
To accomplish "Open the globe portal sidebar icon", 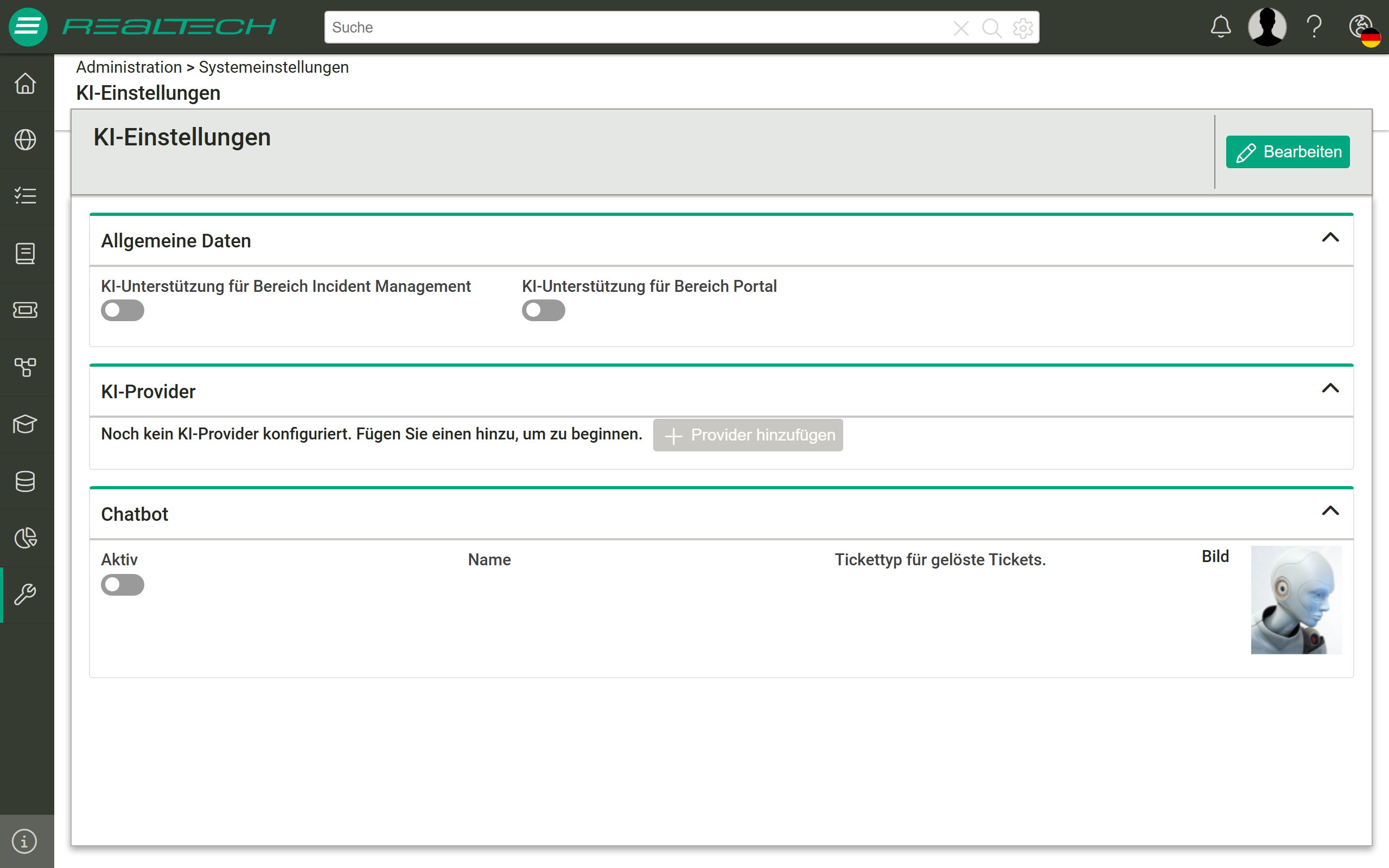I will pos(26,139).
